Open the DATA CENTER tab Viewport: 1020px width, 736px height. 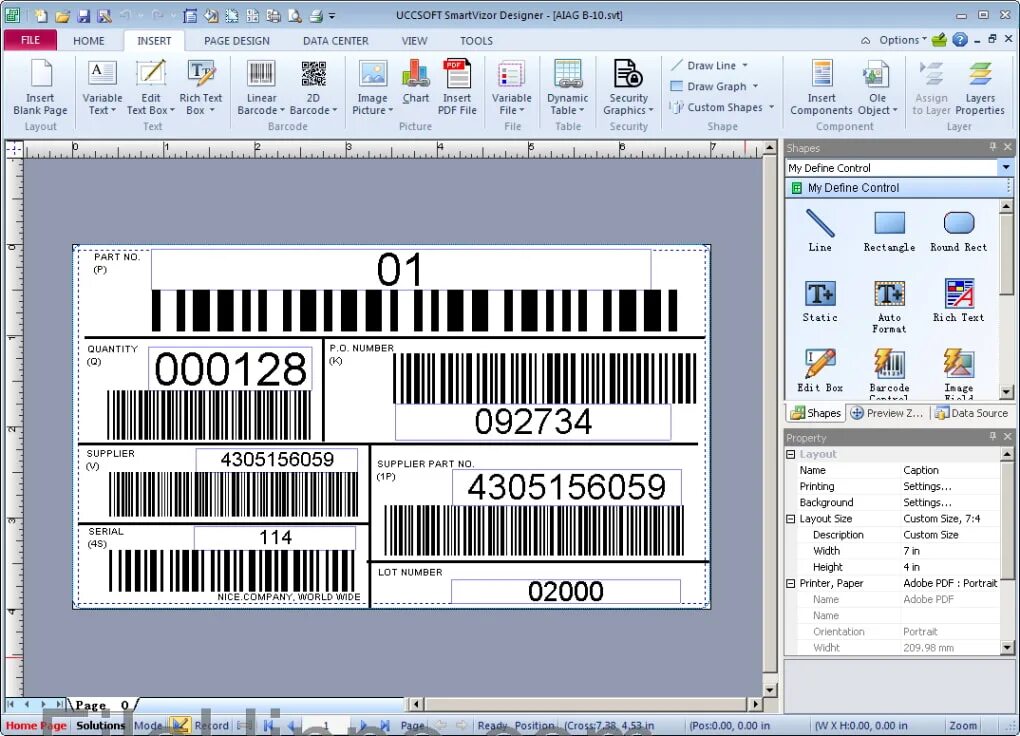pyautogui.click(x=336, y=40)
